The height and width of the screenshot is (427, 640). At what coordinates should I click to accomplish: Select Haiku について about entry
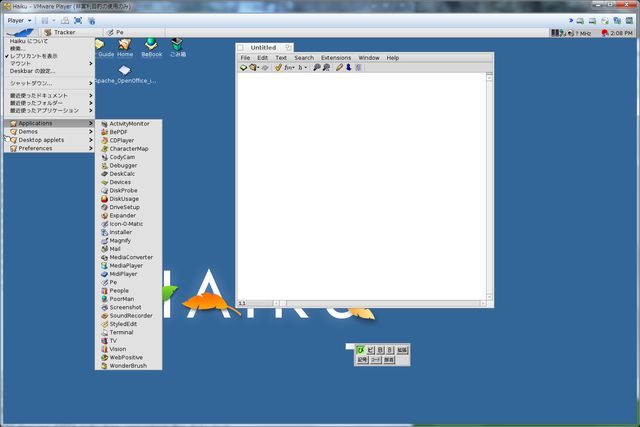49,41
